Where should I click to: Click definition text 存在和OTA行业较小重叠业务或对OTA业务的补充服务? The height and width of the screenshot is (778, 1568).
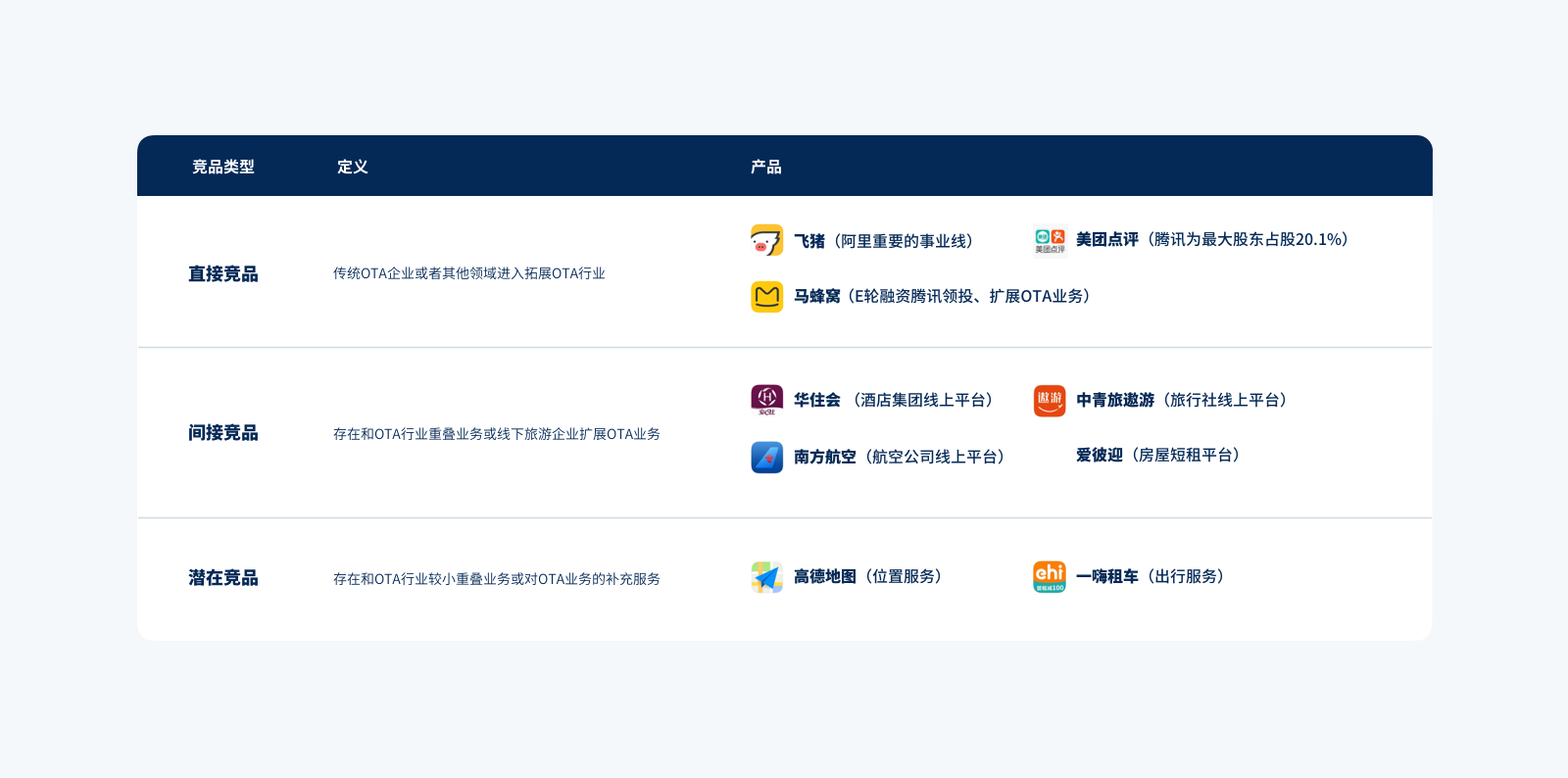pyautogui.click(x=497, y=579)
